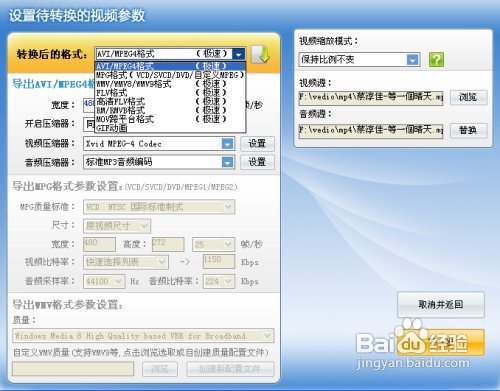Image resolution: width=500 pixels, height=391 pixels.
Task: Click 浏览 button next to 视频源
Action: point(468,97)
